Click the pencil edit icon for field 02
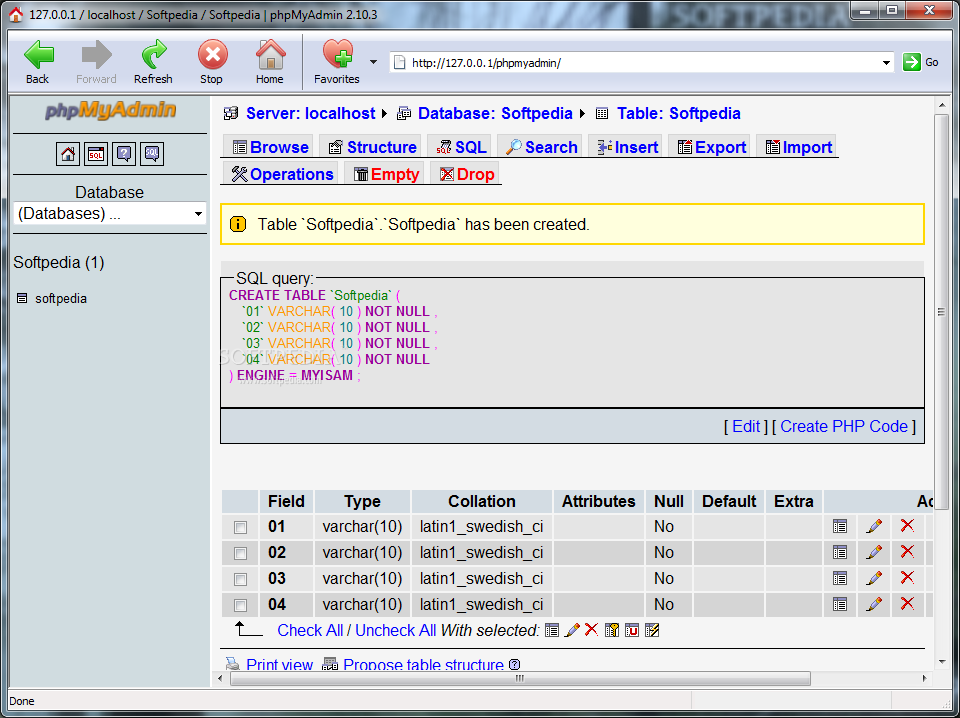This screenshot has width=960, height=718. (x=874, y=552)
